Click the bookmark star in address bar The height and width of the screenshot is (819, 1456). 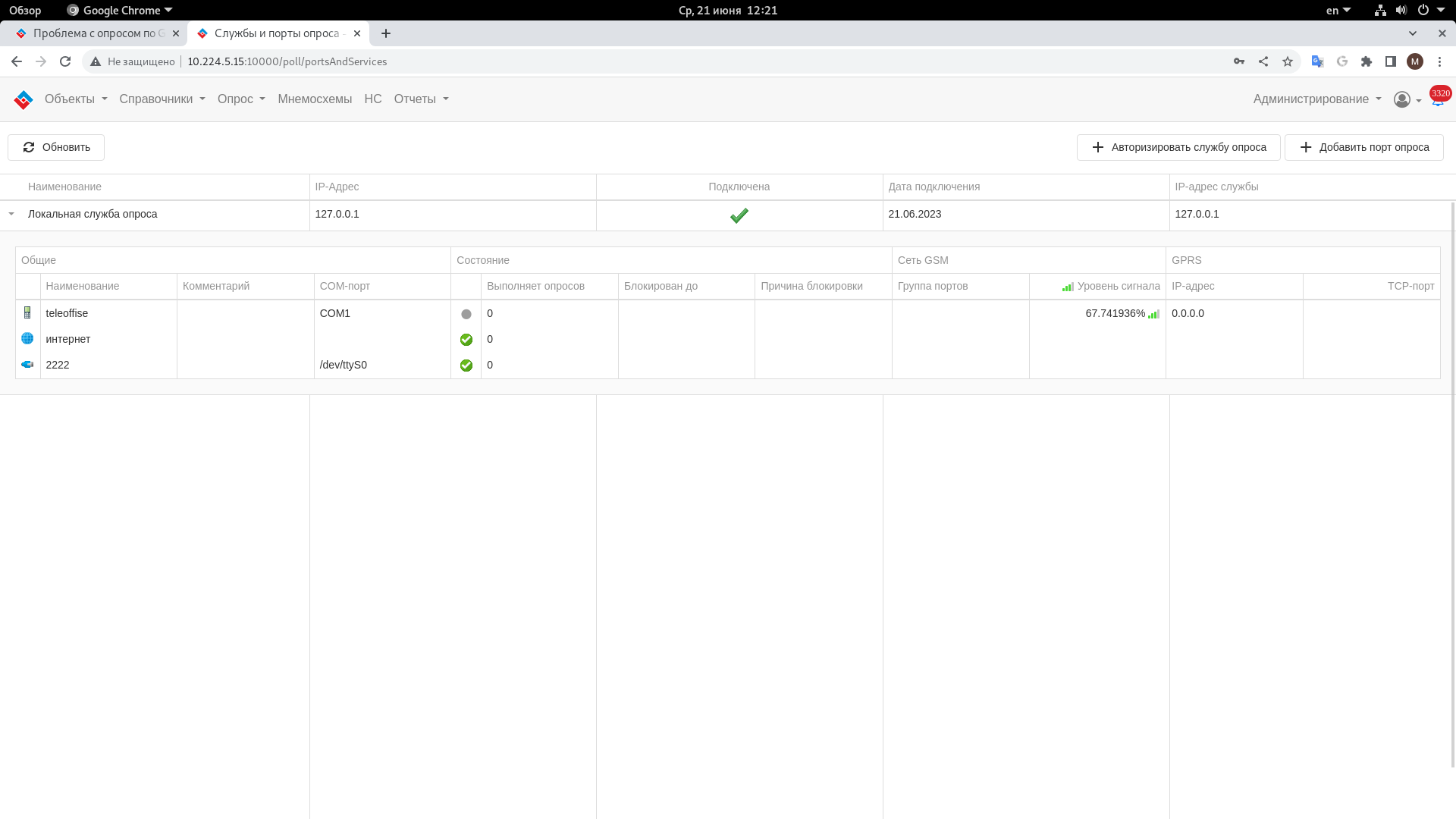1288,61
